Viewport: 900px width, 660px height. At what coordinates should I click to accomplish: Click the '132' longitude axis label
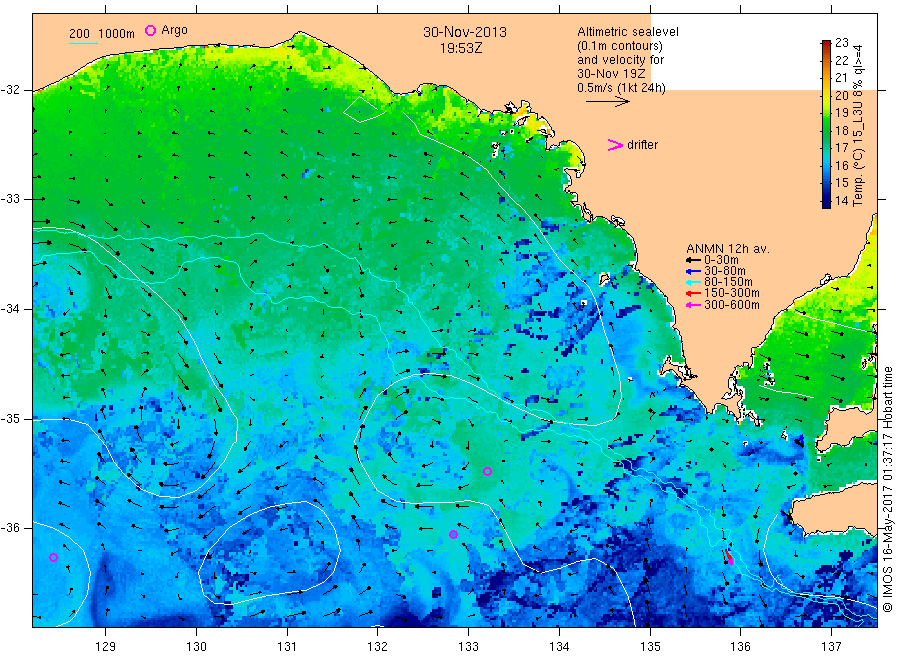pyautogui.click(x=378, y=646)
